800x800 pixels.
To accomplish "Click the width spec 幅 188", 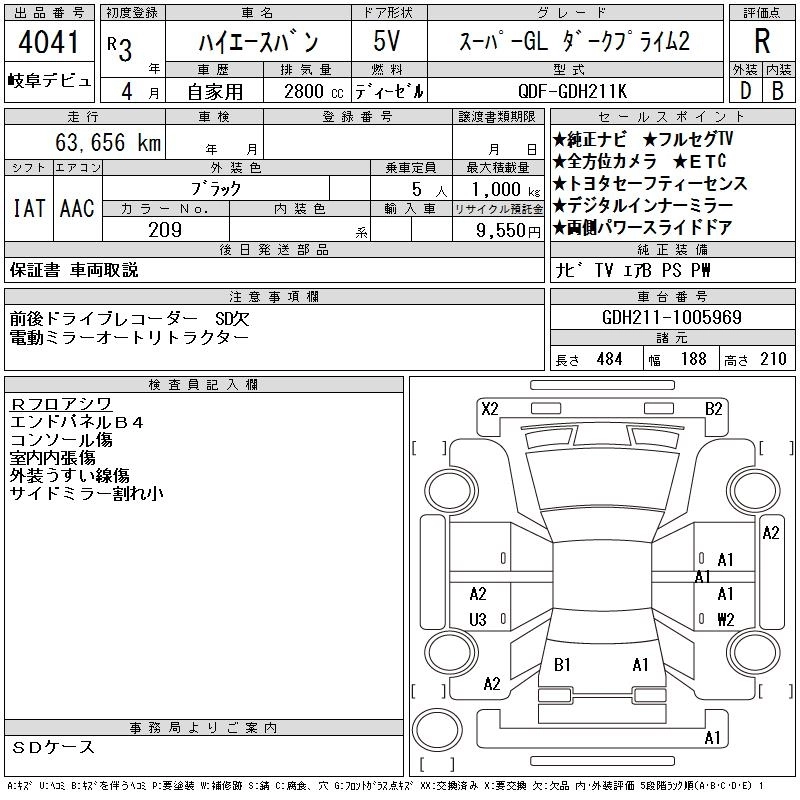I will pos(678,359).
